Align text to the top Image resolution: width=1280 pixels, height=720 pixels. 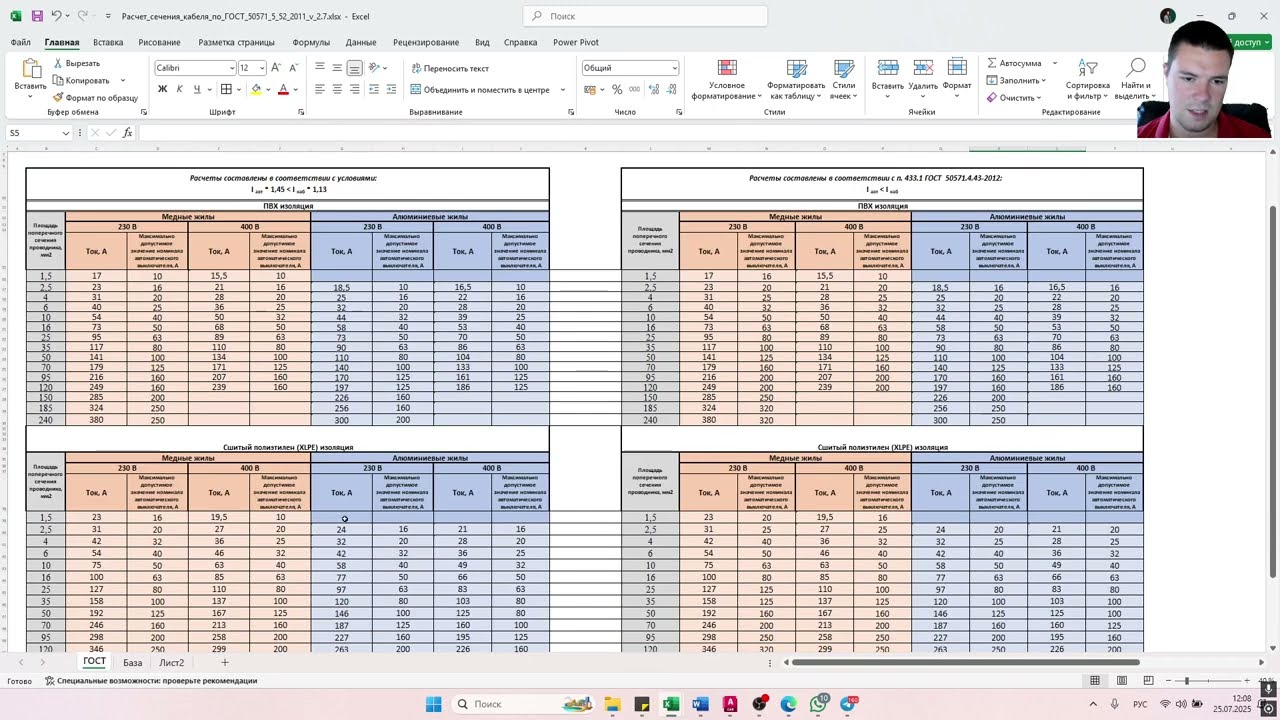320,68
